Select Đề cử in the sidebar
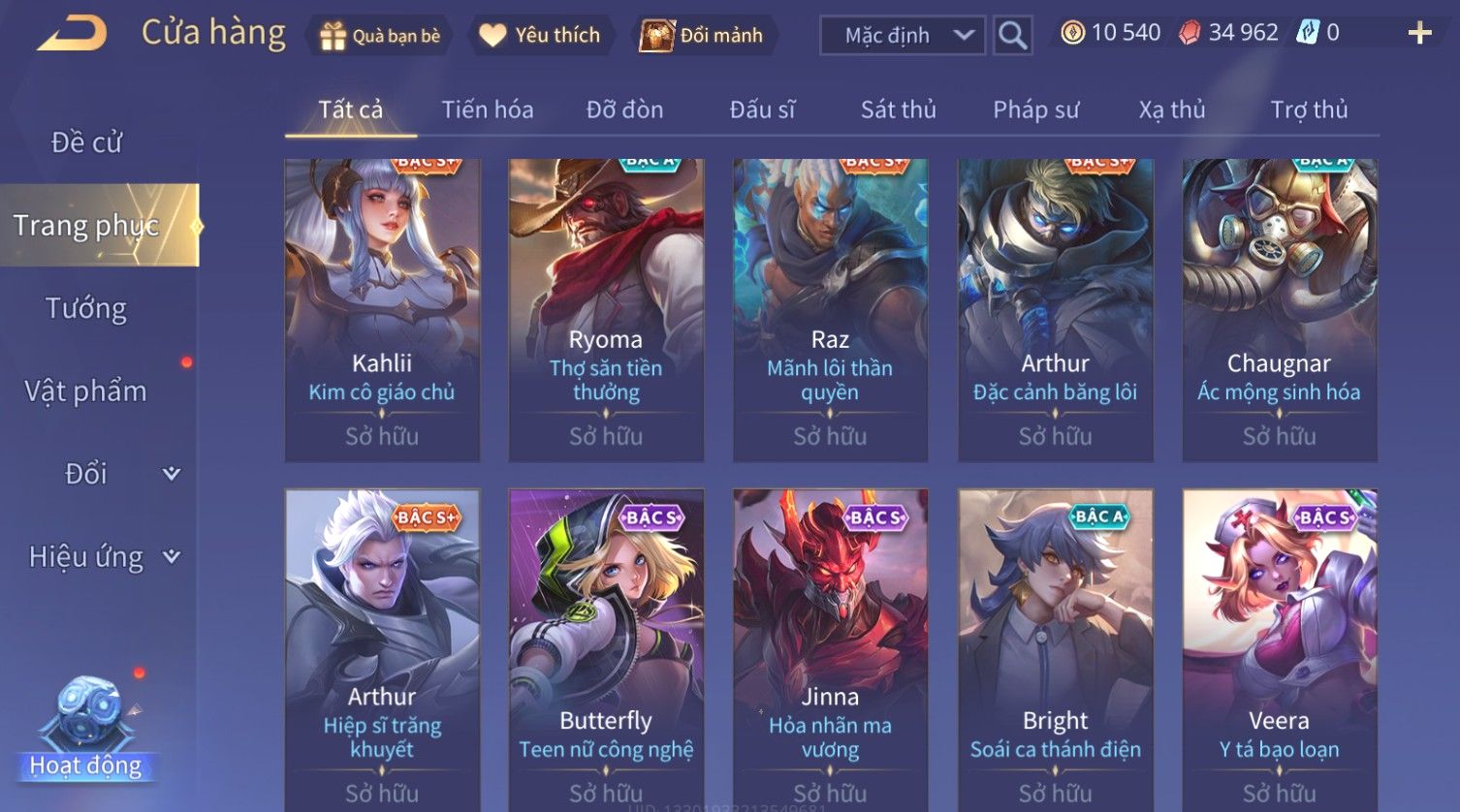The image size is (1460, 812). point(86,142)
